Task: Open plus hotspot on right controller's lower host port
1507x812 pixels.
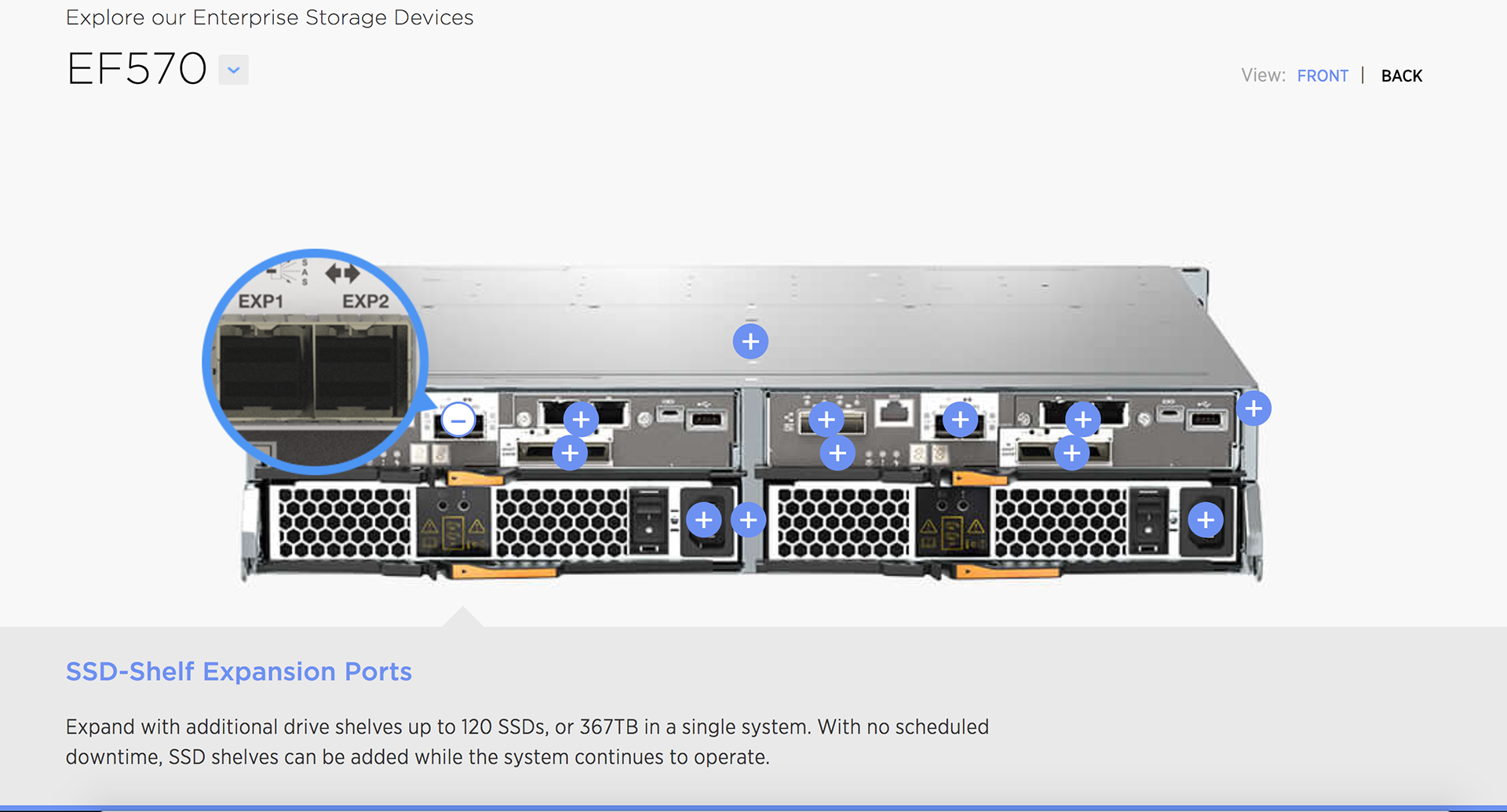Action: [1071, 453]
